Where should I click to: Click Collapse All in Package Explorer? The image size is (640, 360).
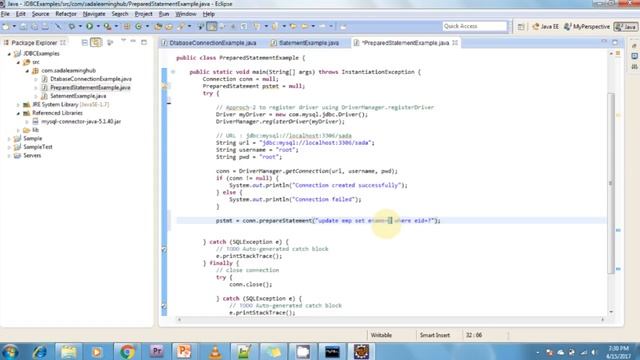[x=84, y=42]
